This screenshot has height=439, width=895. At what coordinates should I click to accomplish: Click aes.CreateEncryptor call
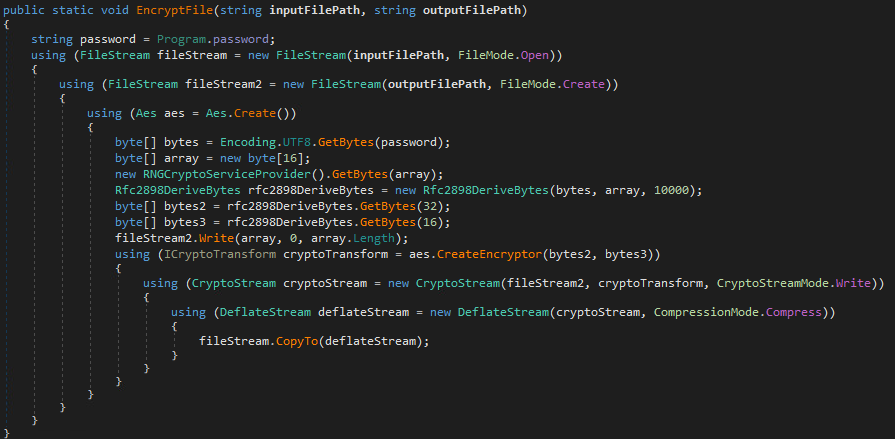point(476,255)
